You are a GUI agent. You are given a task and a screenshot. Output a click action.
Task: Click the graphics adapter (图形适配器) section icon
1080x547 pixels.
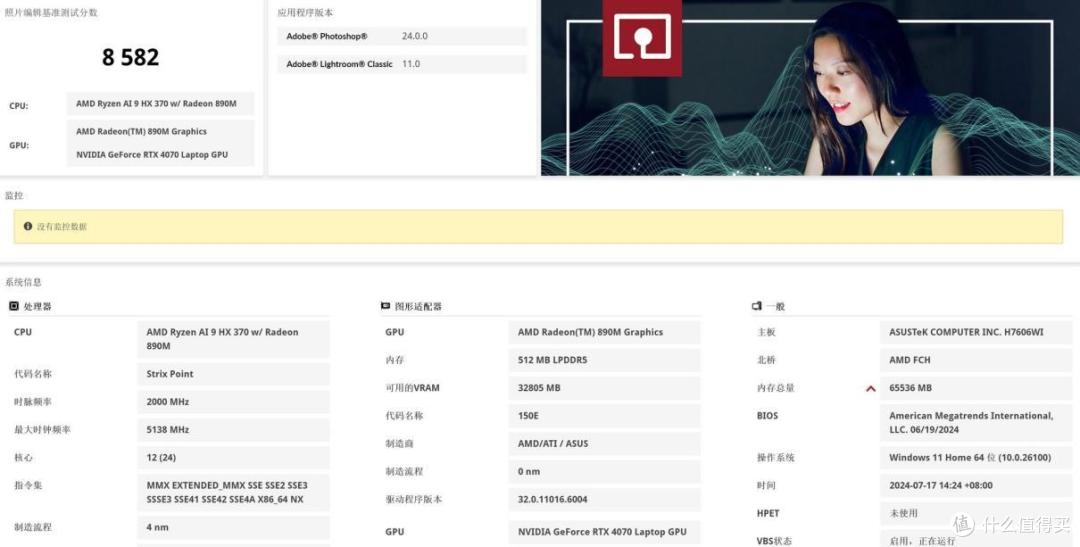click(385, 306)
